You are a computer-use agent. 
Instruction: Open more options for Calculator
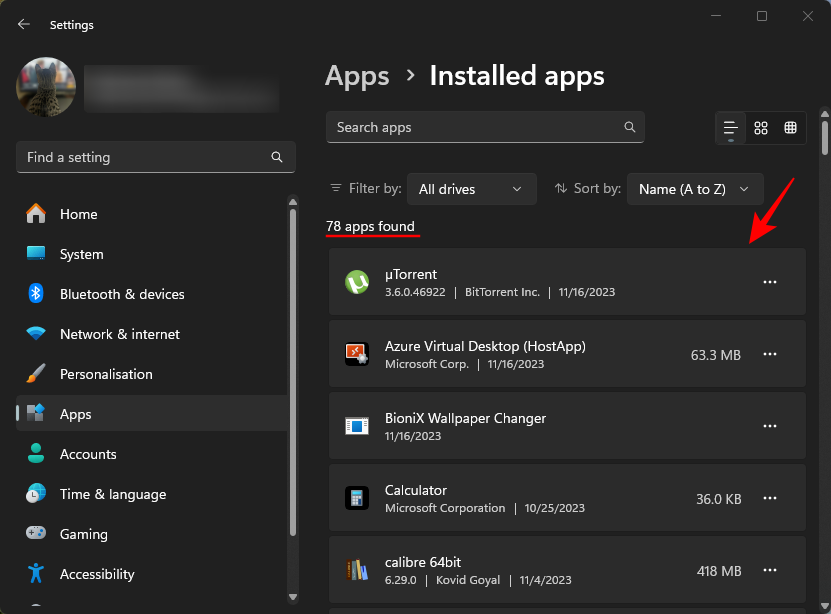[x=770, y=498]
